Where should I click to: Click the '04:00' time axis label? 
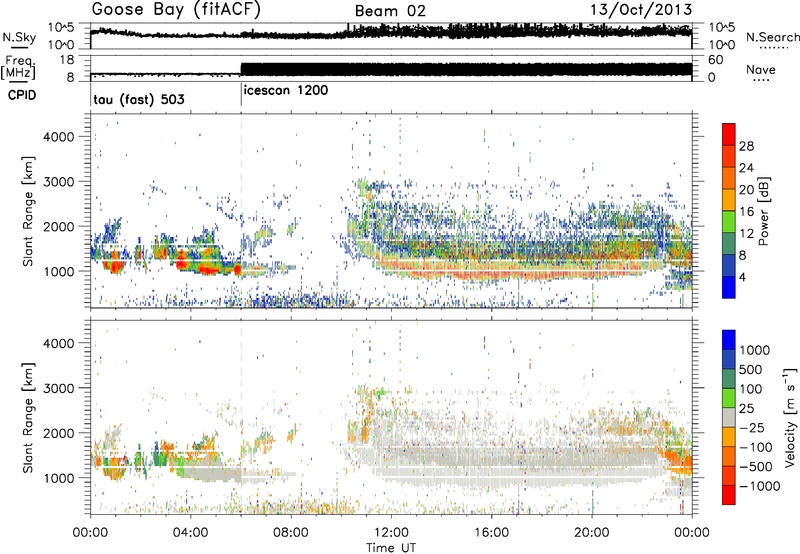click(x=190, y=533)
